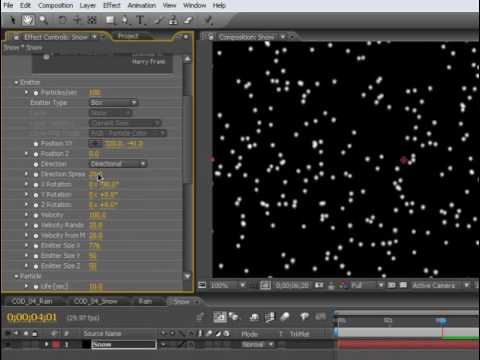Viewport: 480px width, 360px height.
Task: Click the current time 0;00;04;01 display
Action: 32,317
